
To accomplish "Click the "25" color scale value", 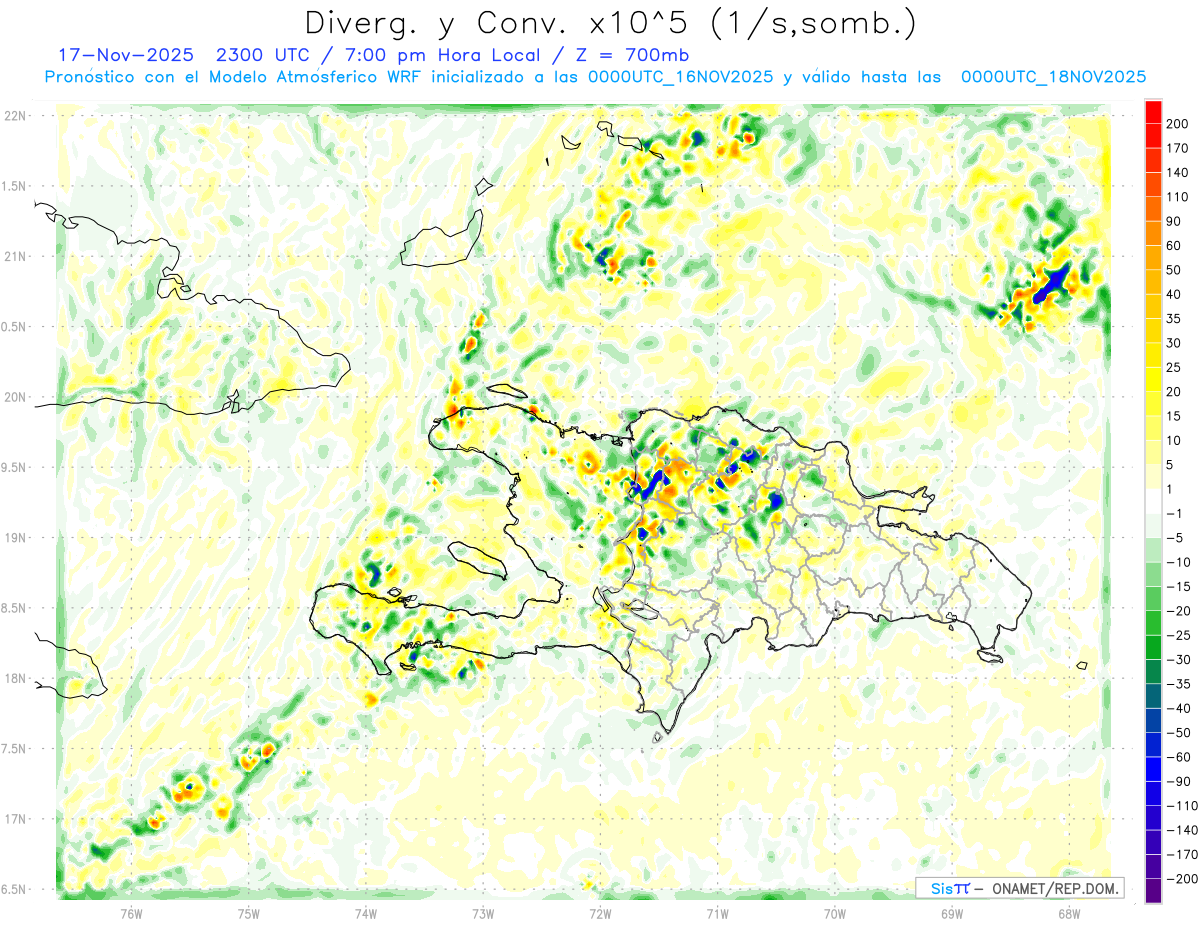I will pyautogui.click(x=1174, y=368).
